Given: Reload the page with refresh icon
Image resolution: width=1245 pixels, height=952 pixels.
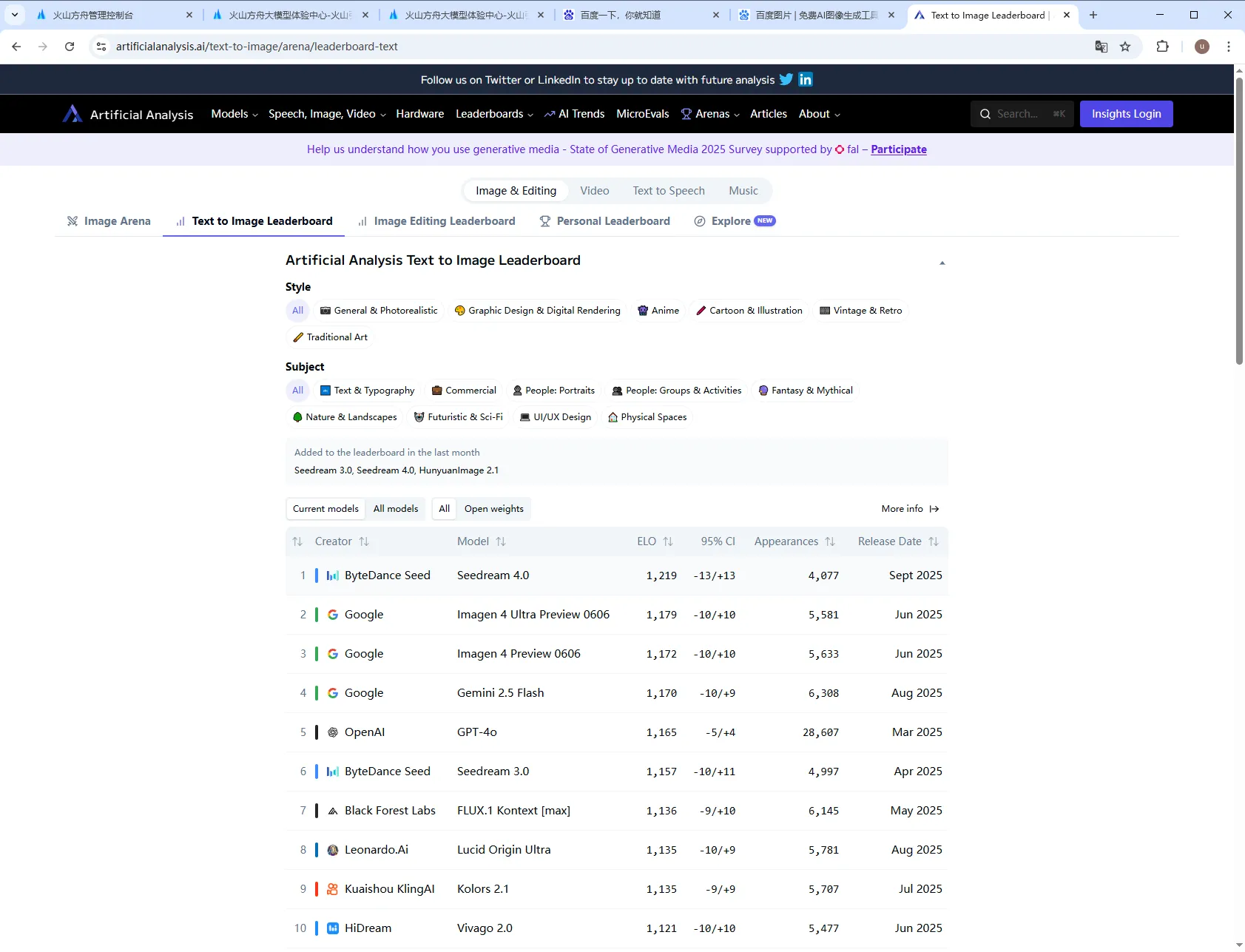Looking at the screenshot, I should [70, 47].
